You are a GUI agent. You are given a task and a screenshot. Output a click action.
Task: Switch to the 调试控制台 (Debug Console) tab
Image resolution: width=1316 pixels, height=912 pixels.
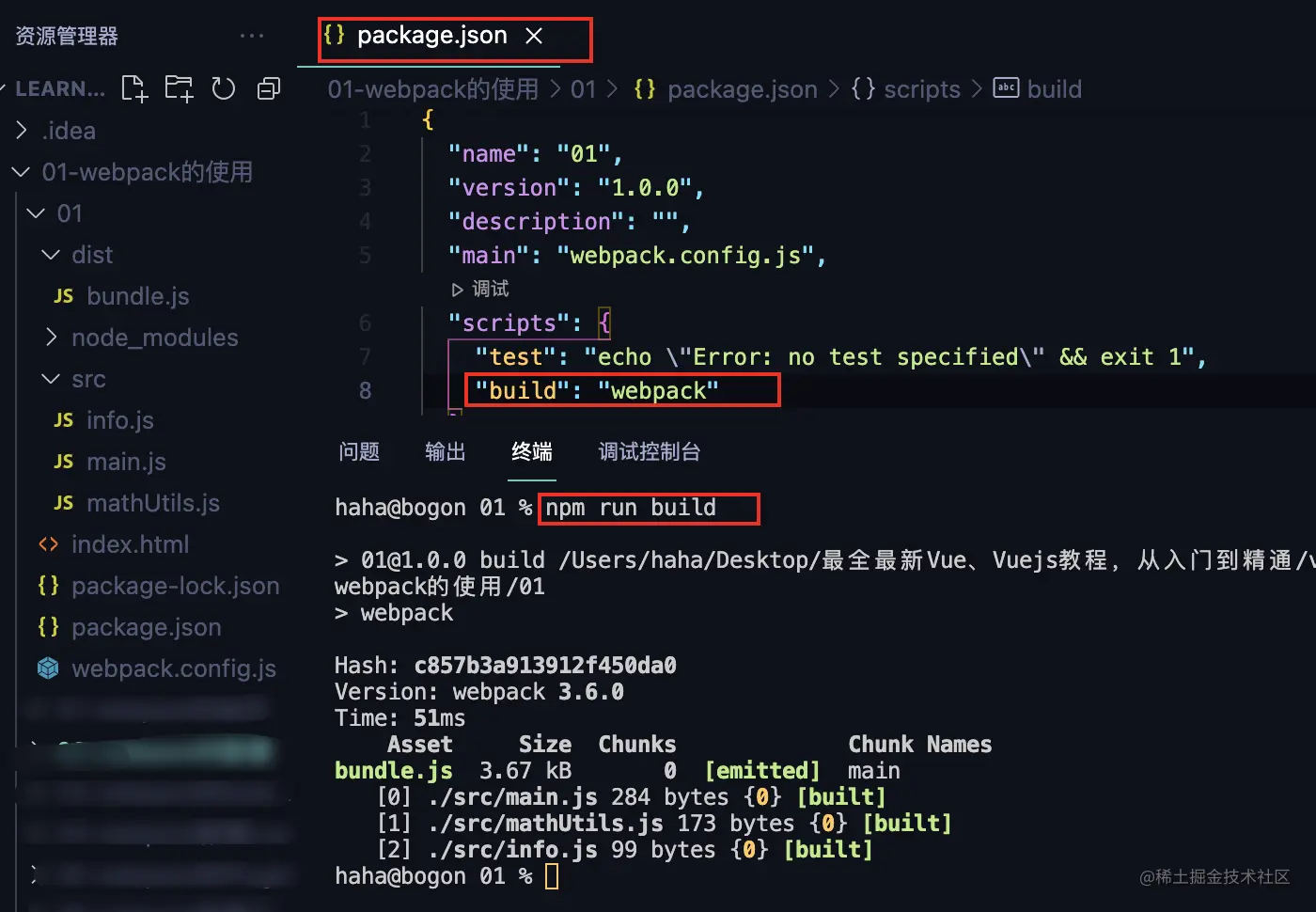[x=650, y=452]
